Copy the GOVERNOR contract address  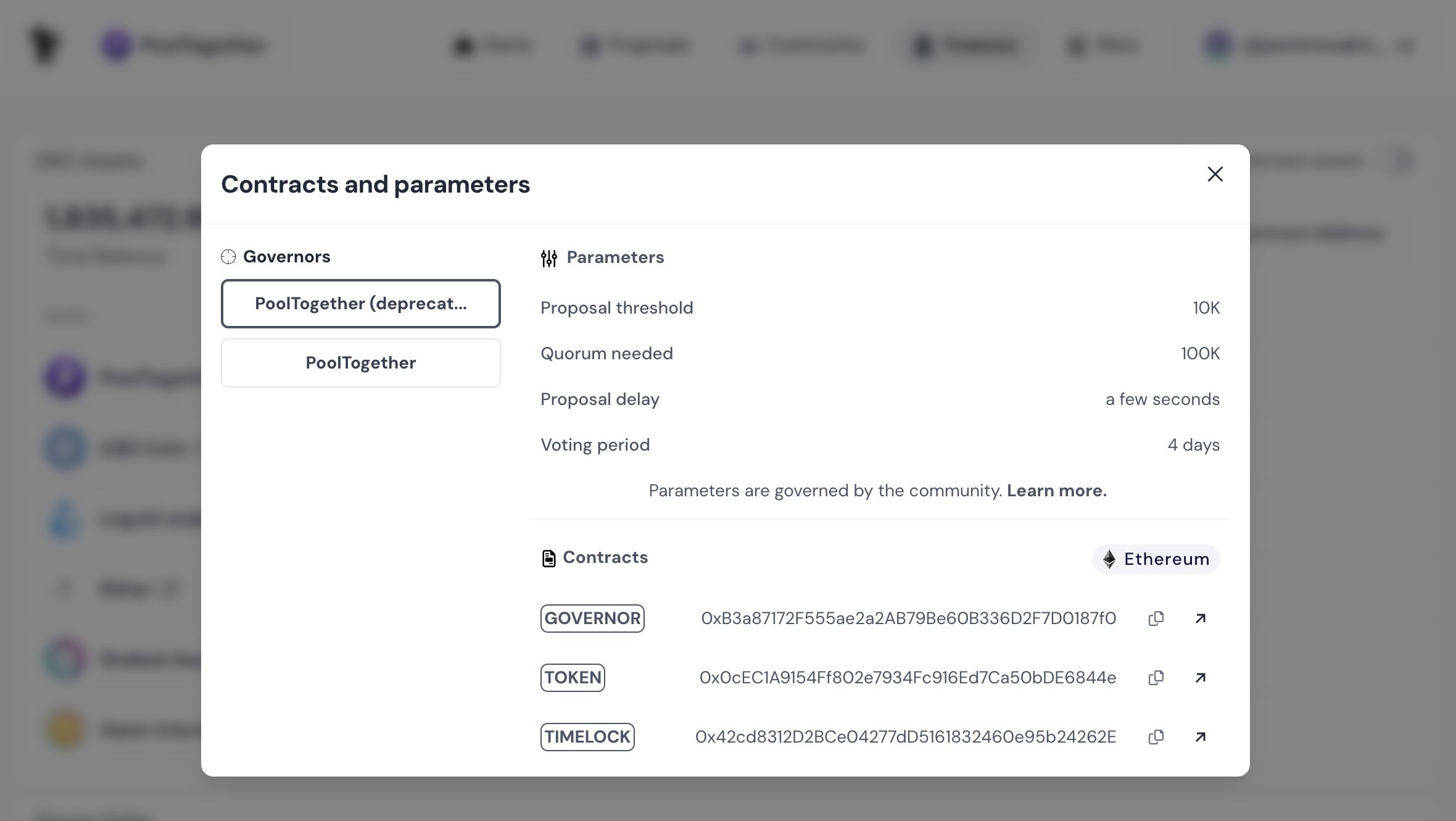[x=1156, y=619]
